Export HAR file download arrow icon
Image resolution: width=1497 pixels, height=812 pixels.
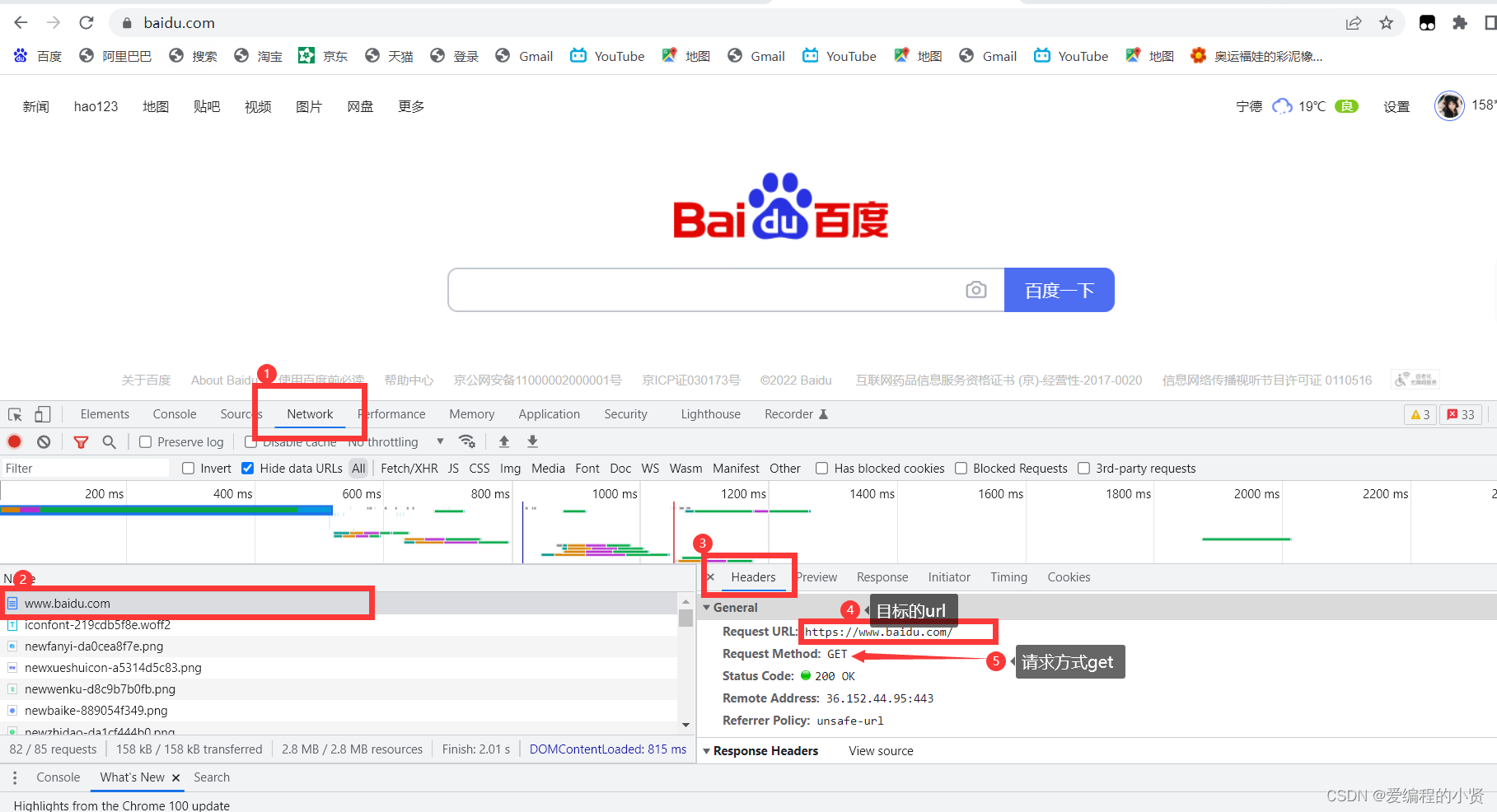click(533, 441)
